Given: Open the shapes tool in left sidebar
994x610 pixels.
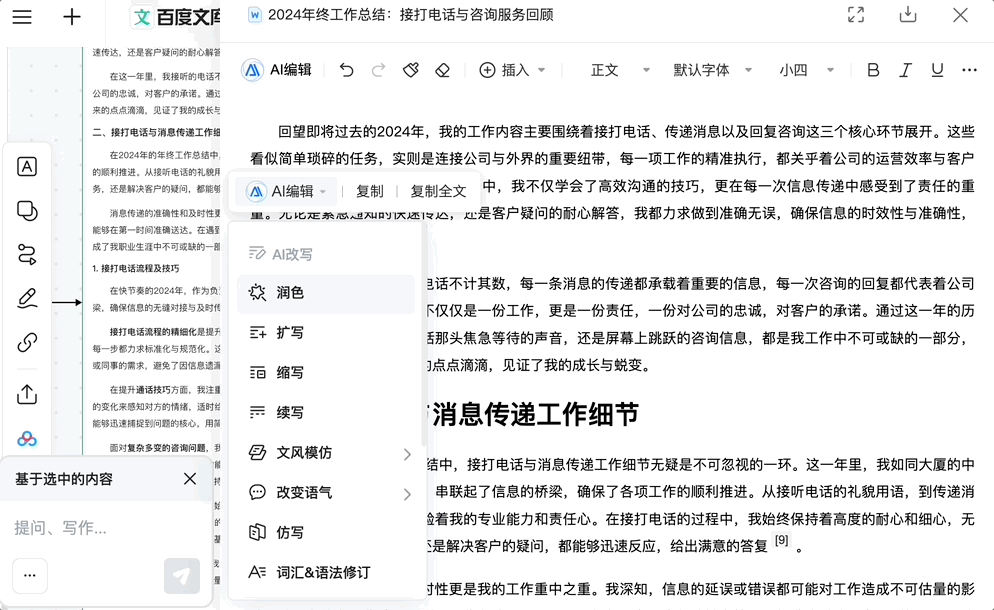Looking at the screenshot, I should (x=27, y=209).
